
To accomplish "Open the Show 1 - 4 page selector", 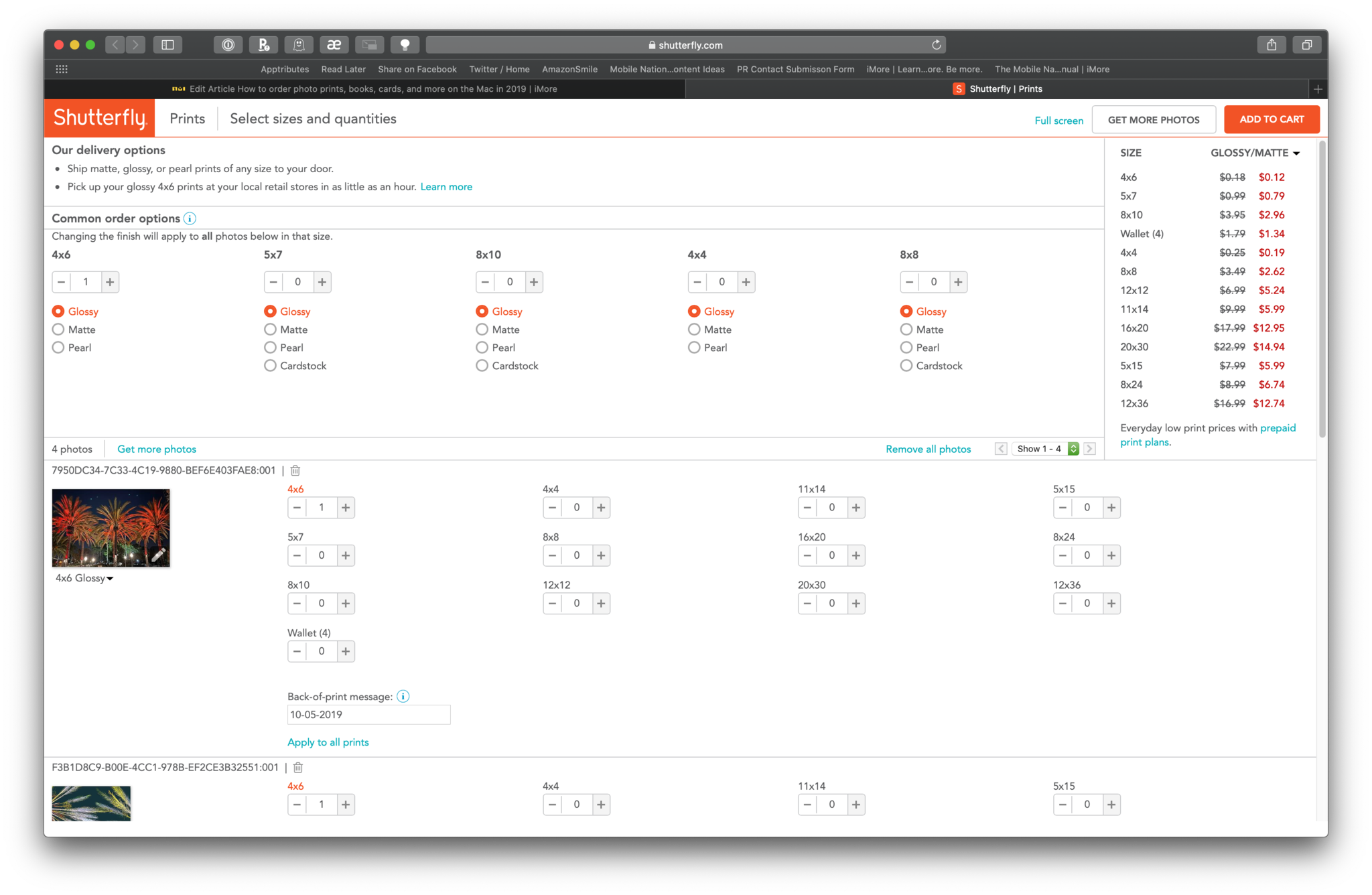I will (1046, 449).
